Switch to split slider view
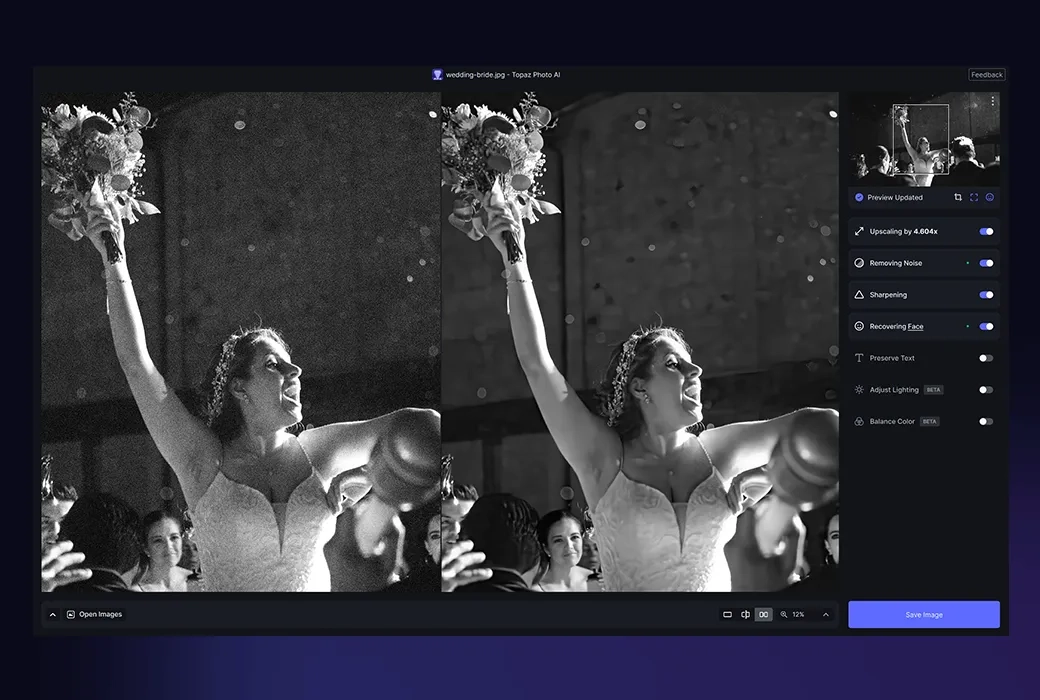The image size is (1040, 700). (x=745, y=614)
